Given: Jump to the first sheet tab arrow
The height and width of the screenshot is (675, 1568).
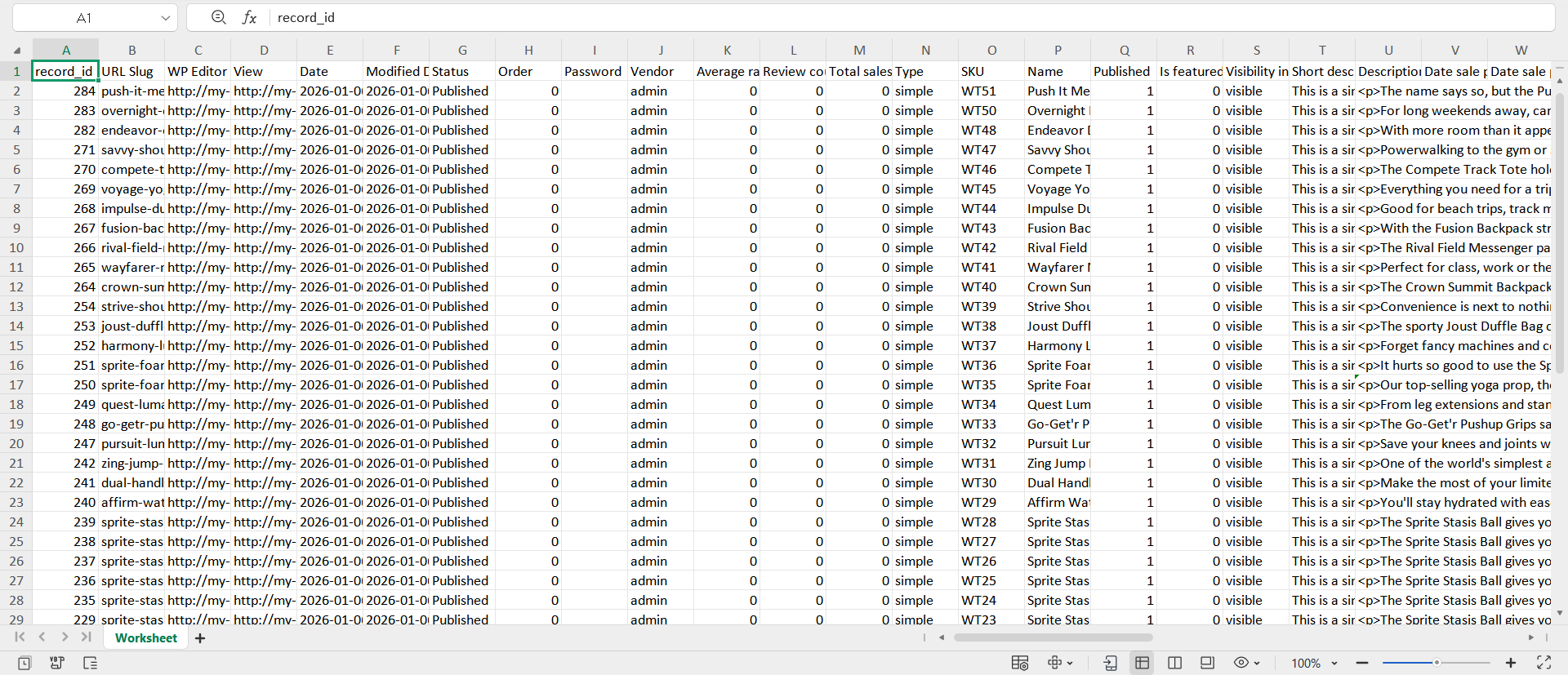Looking at the screenshot, I should (20, 637).
